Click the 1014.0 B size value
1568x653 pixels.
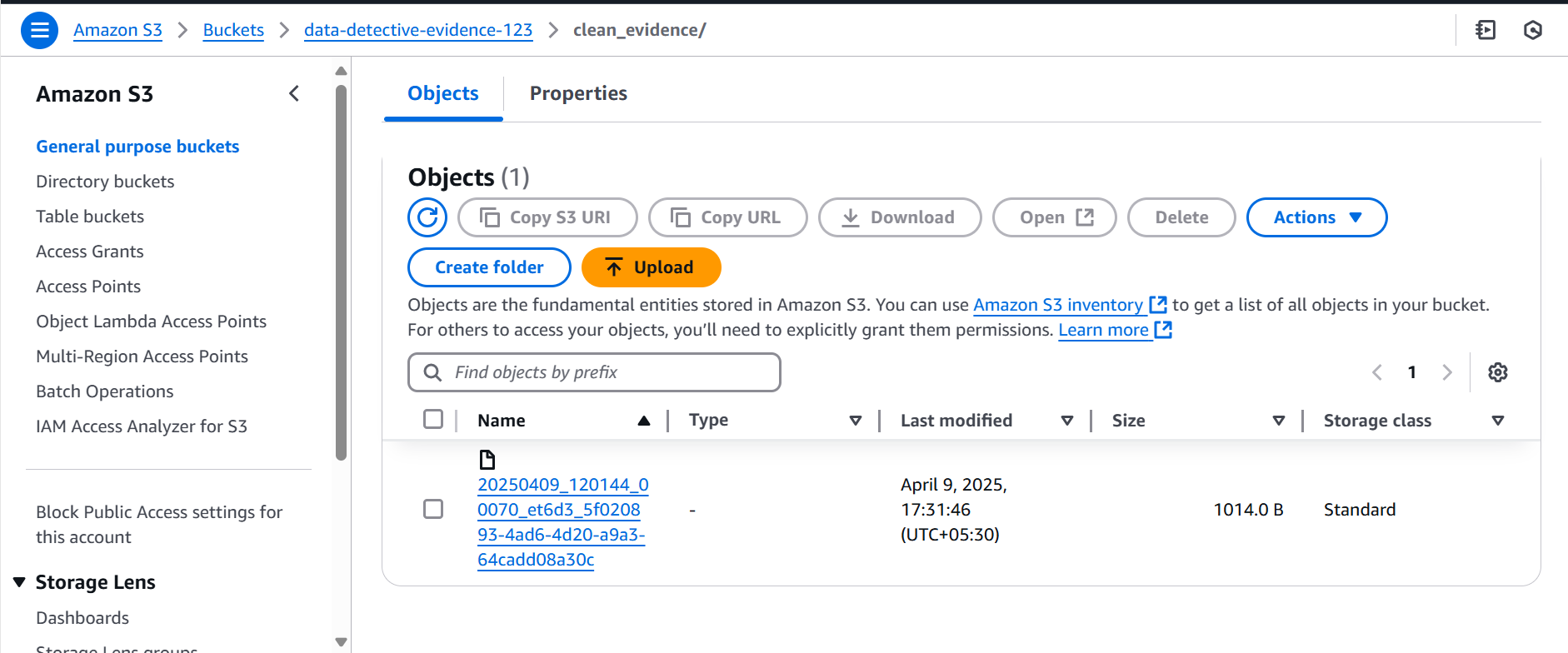point(1248,509)
